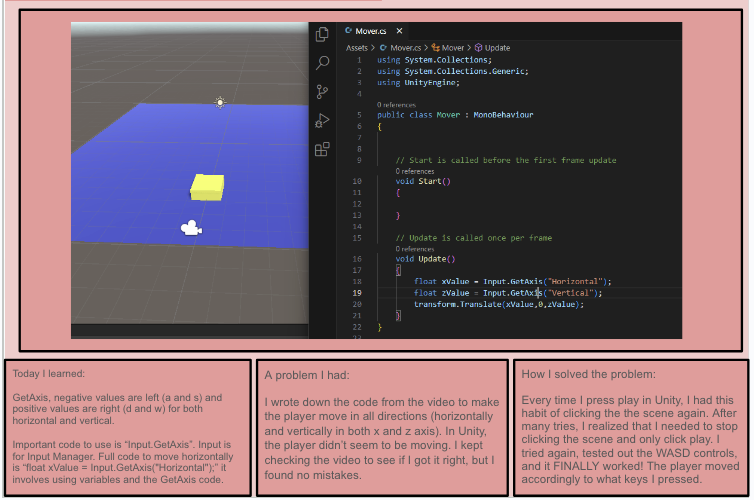The image size is (754, 500).
Task: Click the transform.Translate code line
Action: [499, 304]
